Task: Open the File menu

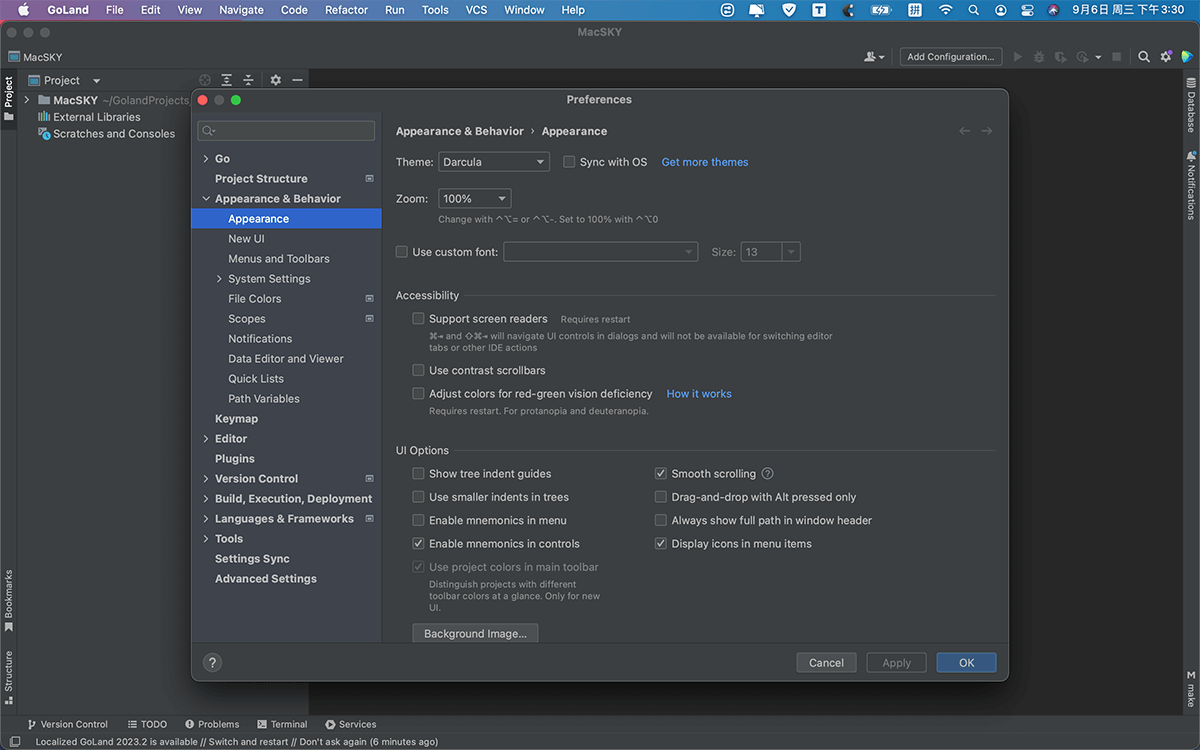Action: click(115, 10)
